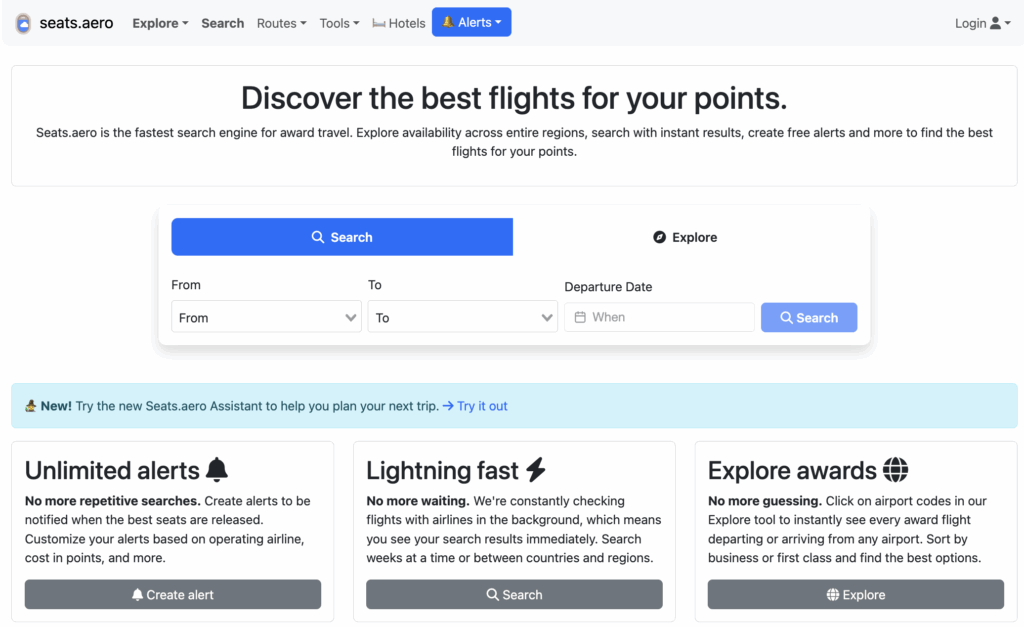This screenshot has height=627, width=1024.
Task: Expand the To airport dropdown
Action: point(462,318)
